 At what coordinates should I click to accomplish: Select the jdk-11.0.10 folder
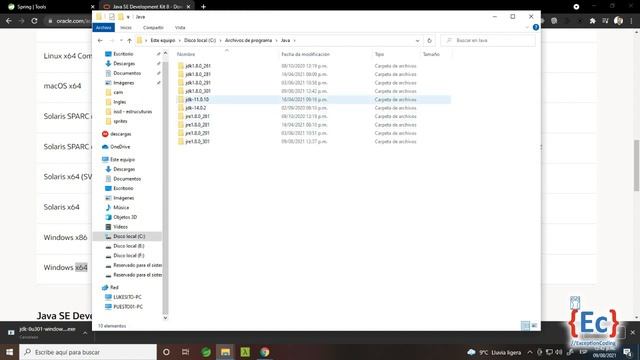point(197,100)
